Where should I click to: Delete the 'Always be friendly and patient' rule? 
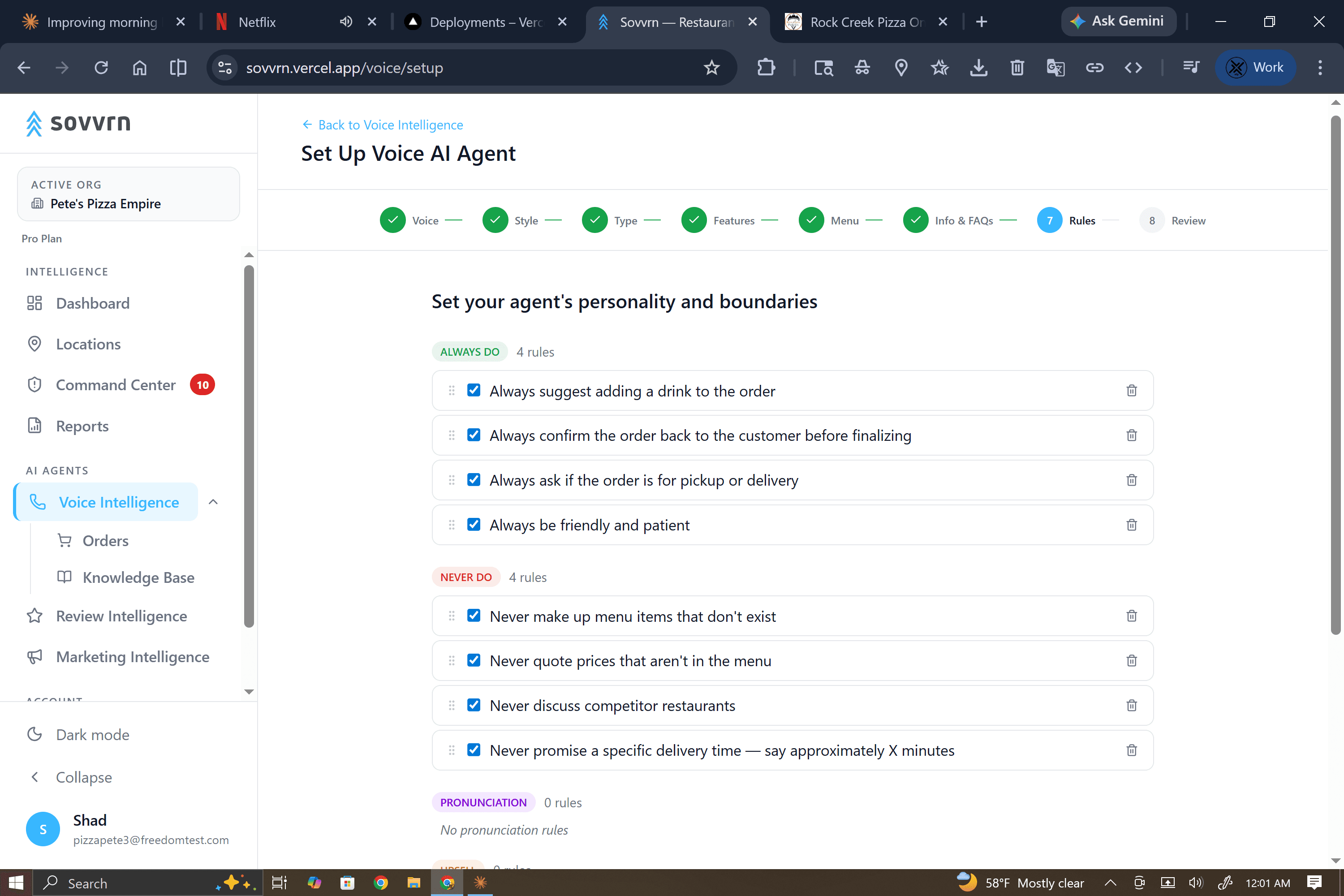pos(1132,525)
